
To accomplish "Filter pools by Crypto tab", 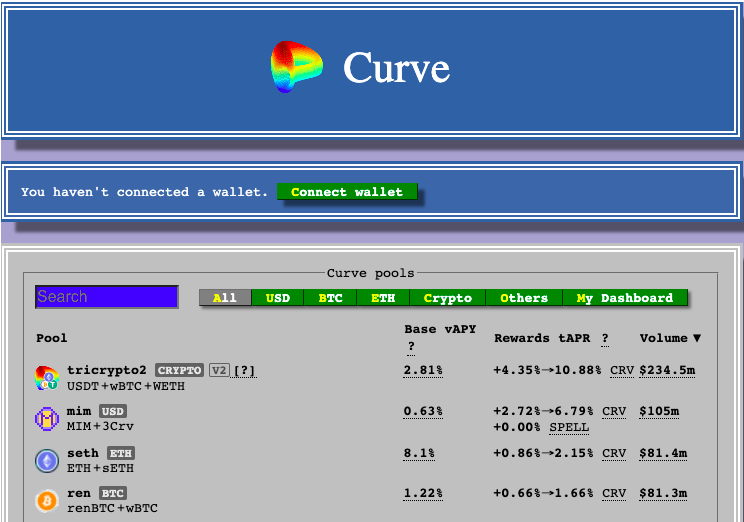I will (x=447, y=298).
